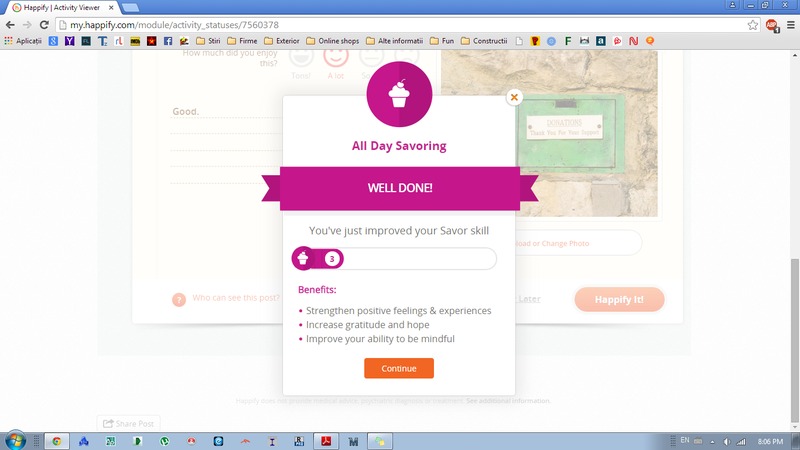Click the EN language indicator

click(x=685, y=440)
